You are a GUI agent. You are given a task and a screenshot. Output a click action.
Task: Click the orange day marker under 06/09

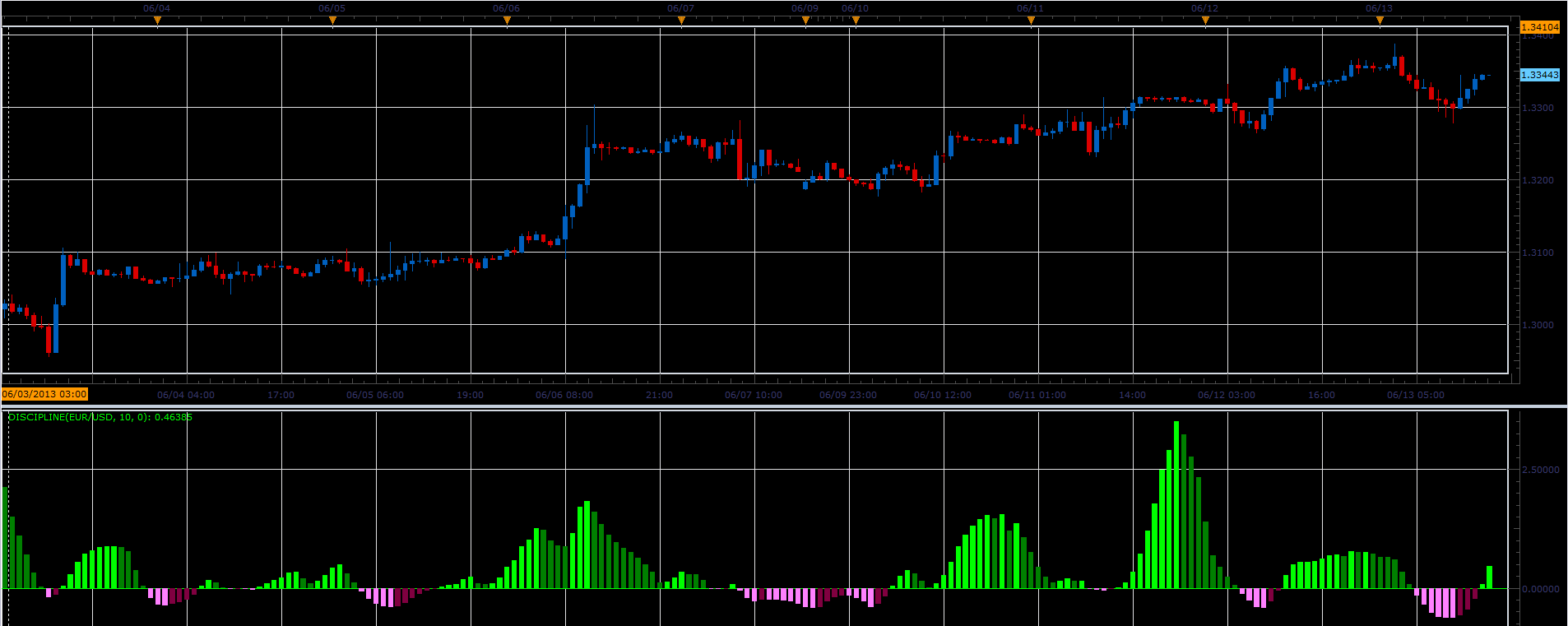tap(805, 21)
